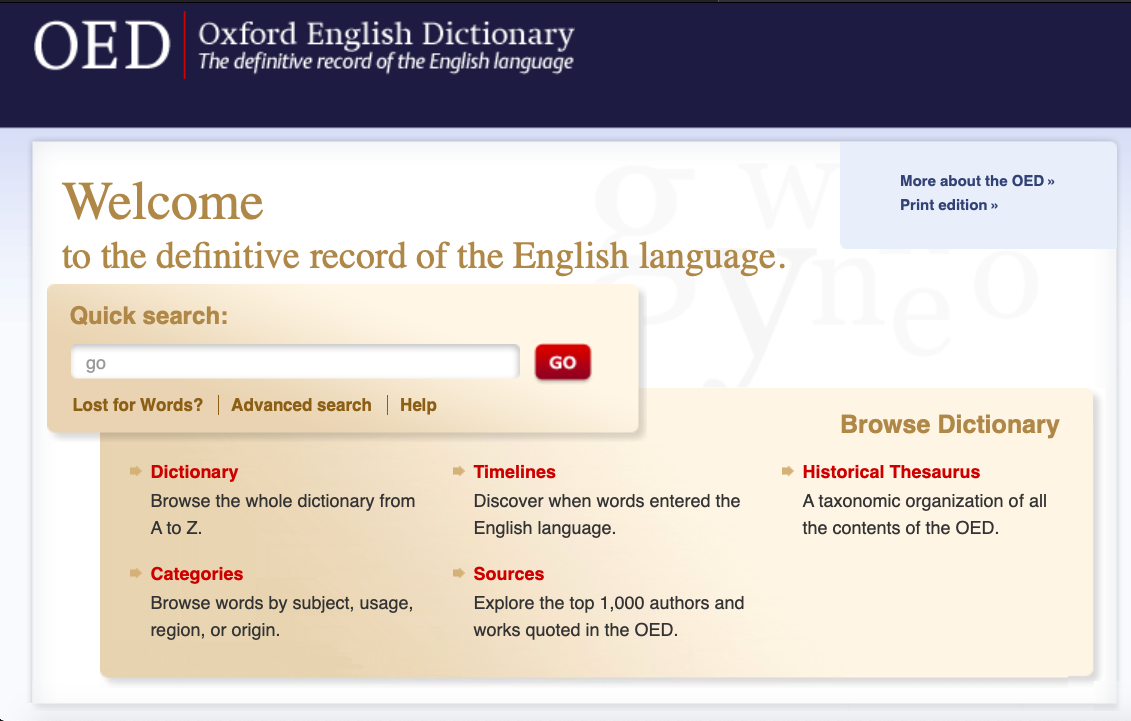This screenshot has height=721, width=1131.
Task: Click the arrow icon beside Sources
Action: (459, 573)
